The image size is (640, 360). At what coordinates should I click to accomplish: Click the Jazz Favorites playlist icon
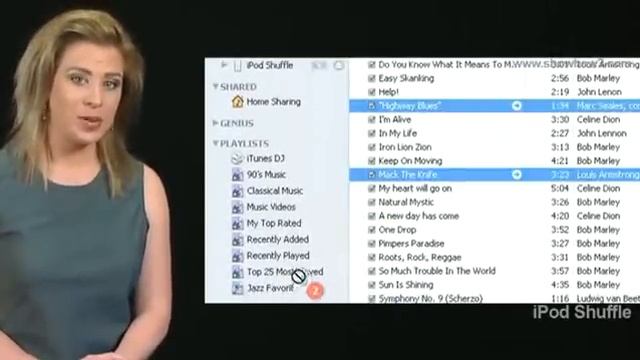click(238, 288)
